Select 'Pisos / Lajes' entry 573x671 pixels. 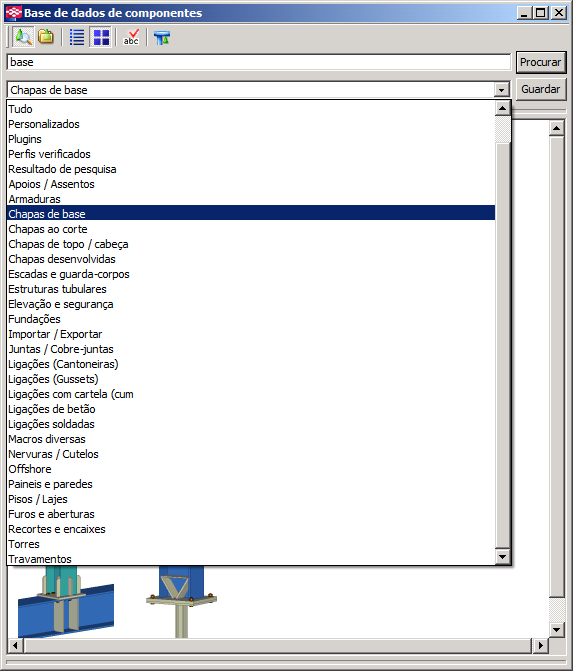[x=251, y=499]
